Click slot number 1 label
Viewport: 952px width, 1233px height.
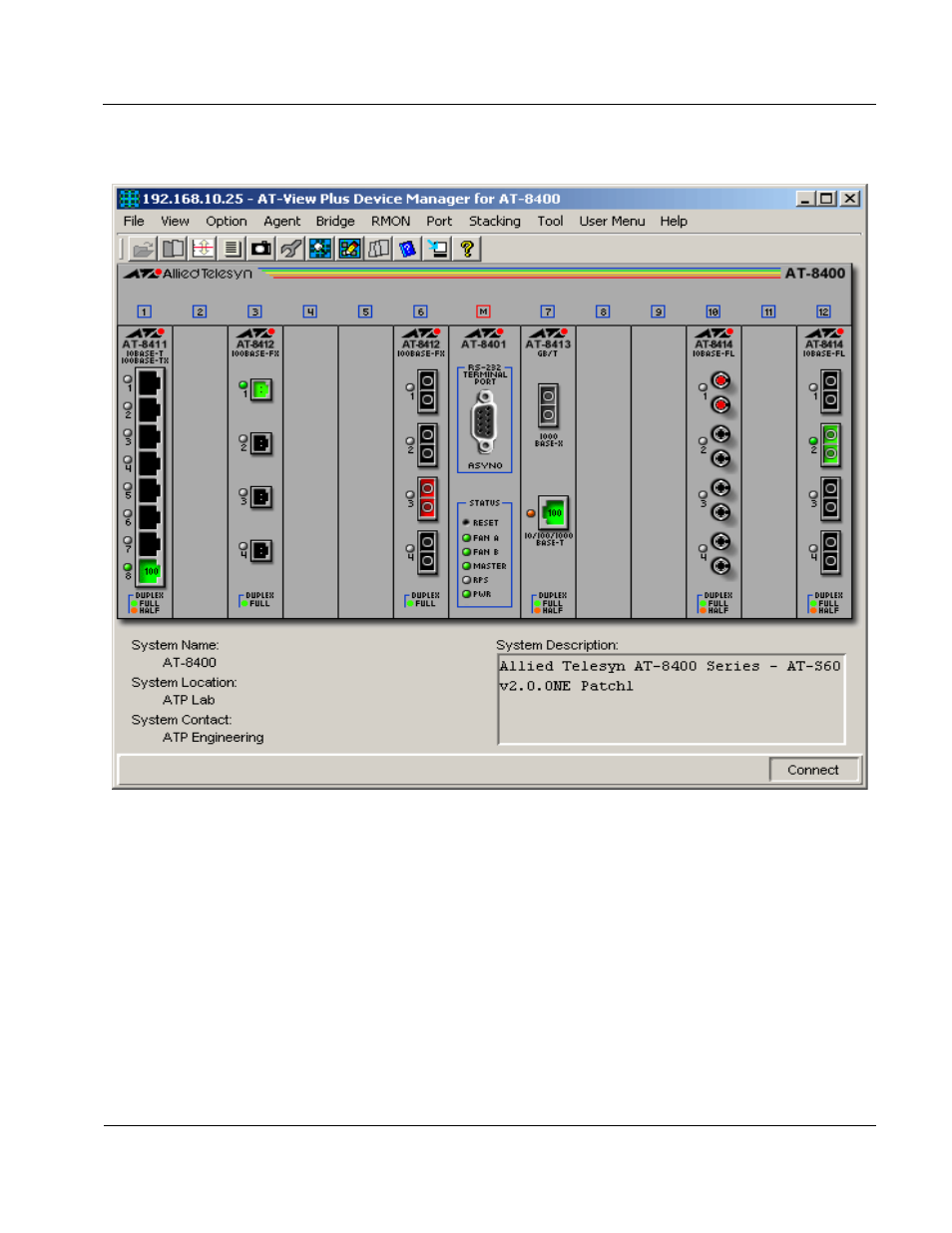pos(145,311)
